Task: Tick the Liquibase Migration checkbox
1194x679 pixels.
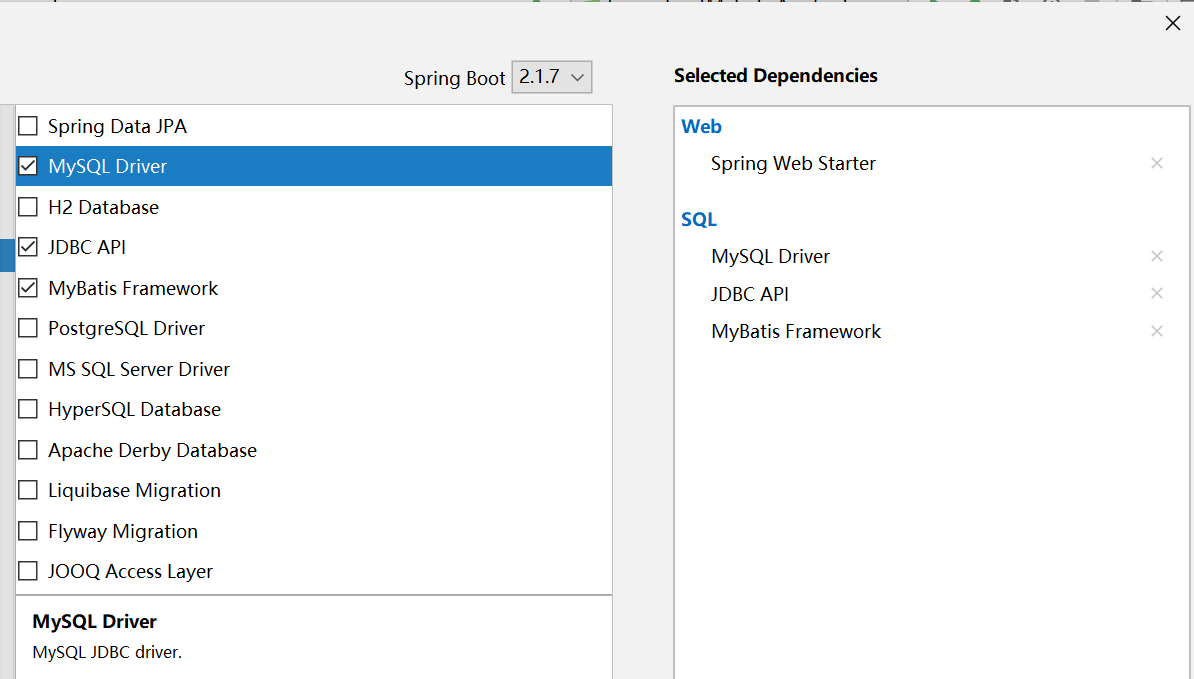Action: [x=28, y=490]
